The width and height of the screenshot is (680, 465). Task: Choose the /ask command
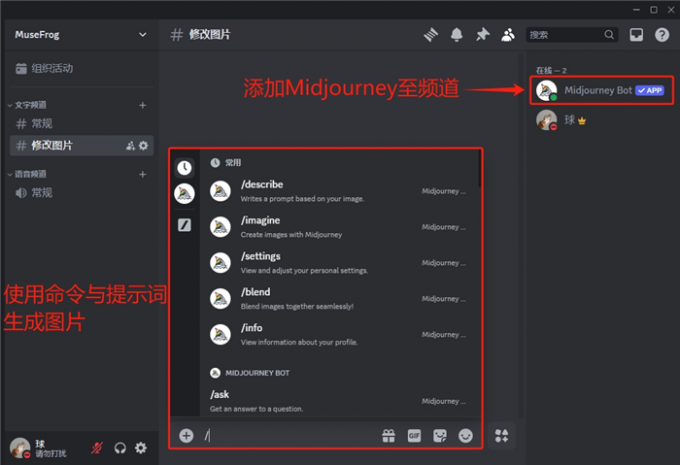pos(340,401)
